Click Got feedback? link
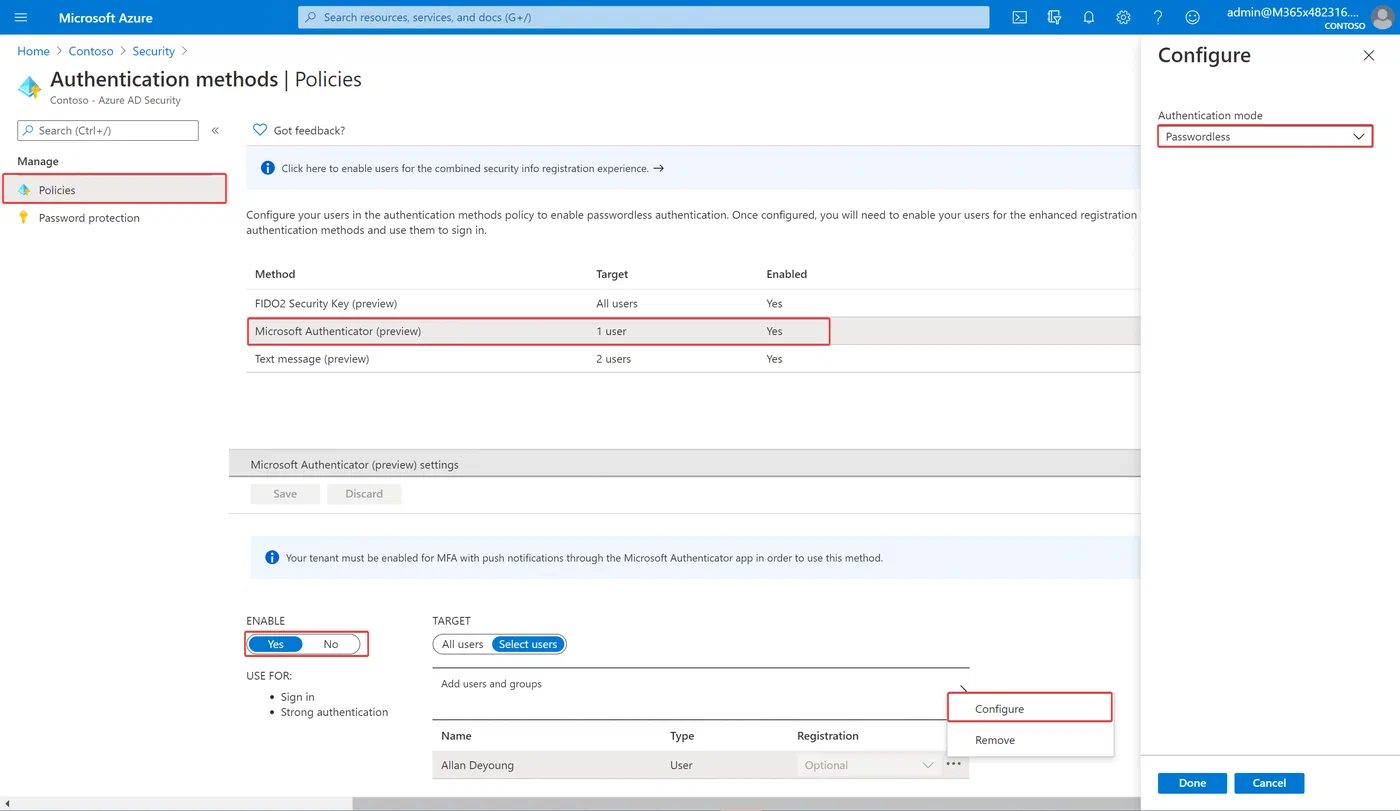Screen dimensions: 1400x811 309,130
